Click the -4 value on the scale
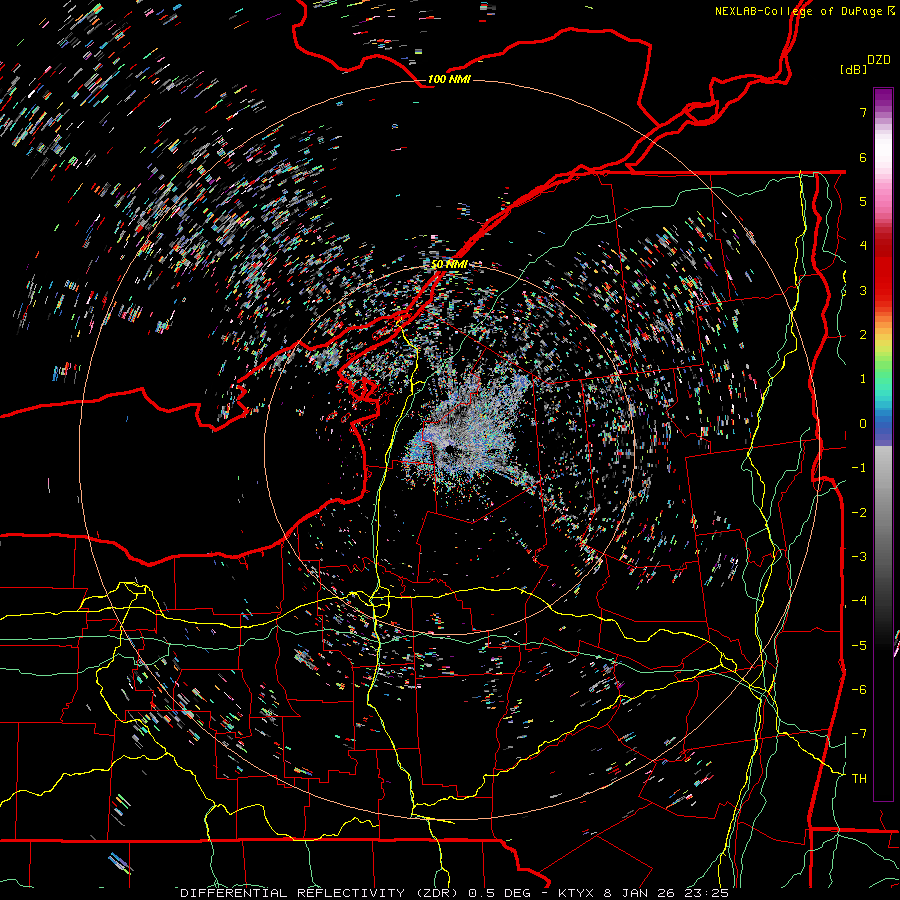This screenshot has width=900, height=900. tap(859, 601)
